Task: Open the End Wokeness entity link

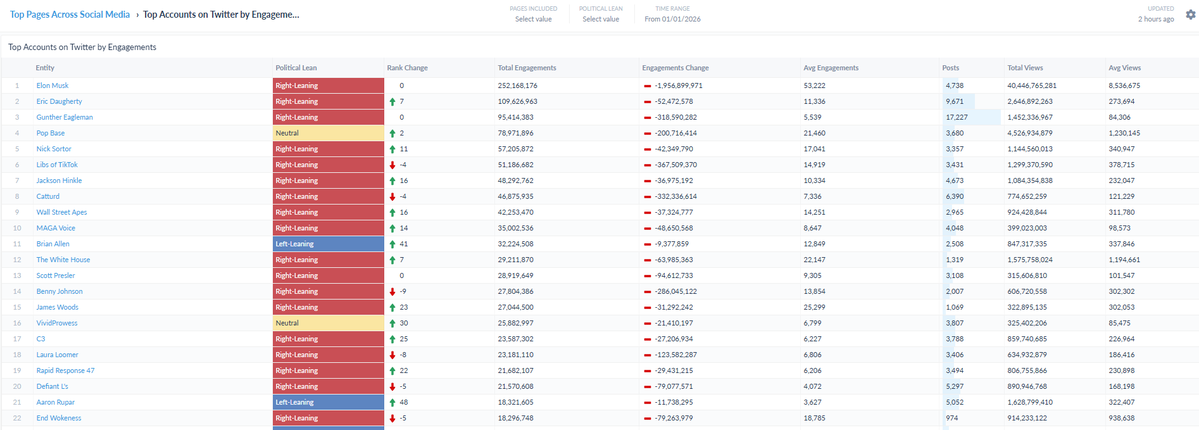Action: click(58, 418)
